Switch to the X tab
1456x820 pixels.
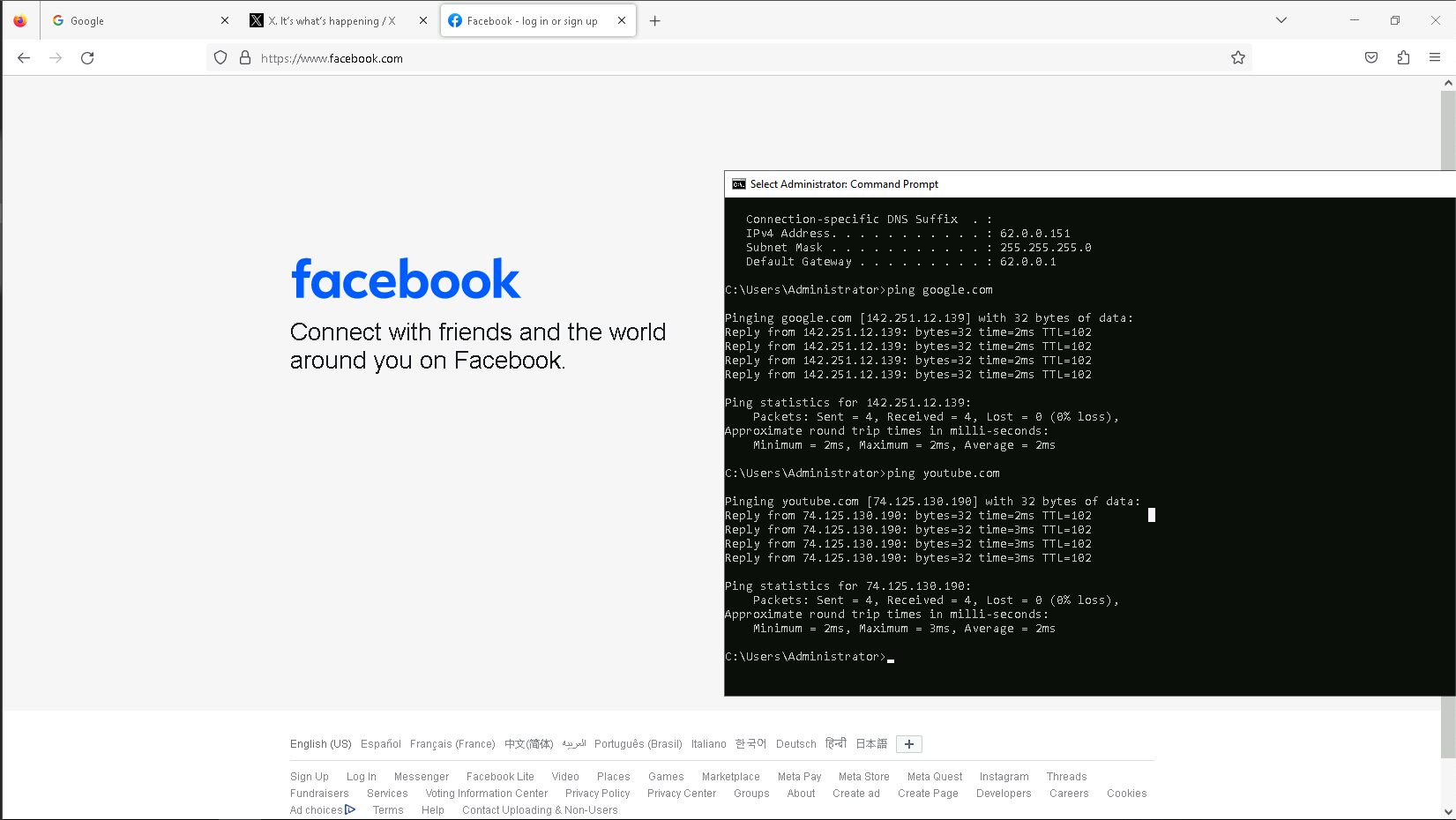pos(331,21)
